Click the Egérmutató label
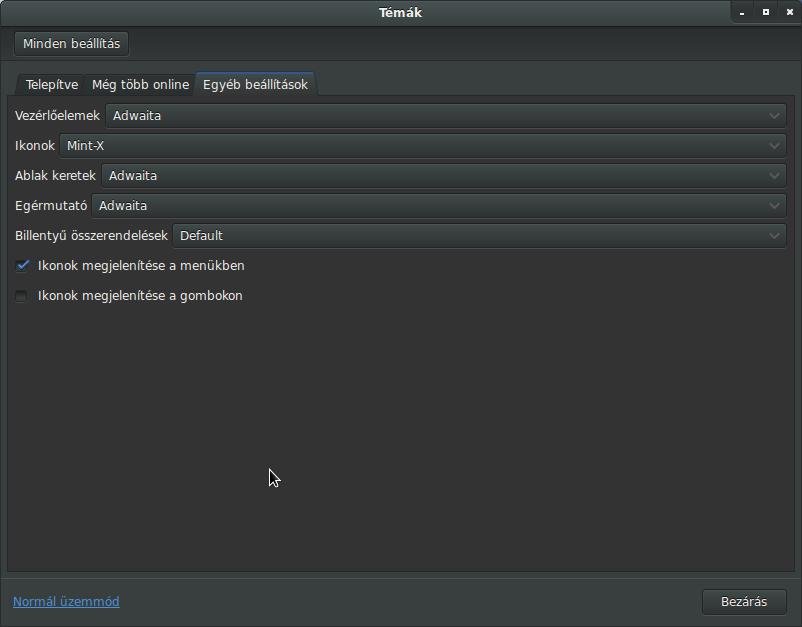The height and width of the screenshot is (627, 802). (51, 206)
